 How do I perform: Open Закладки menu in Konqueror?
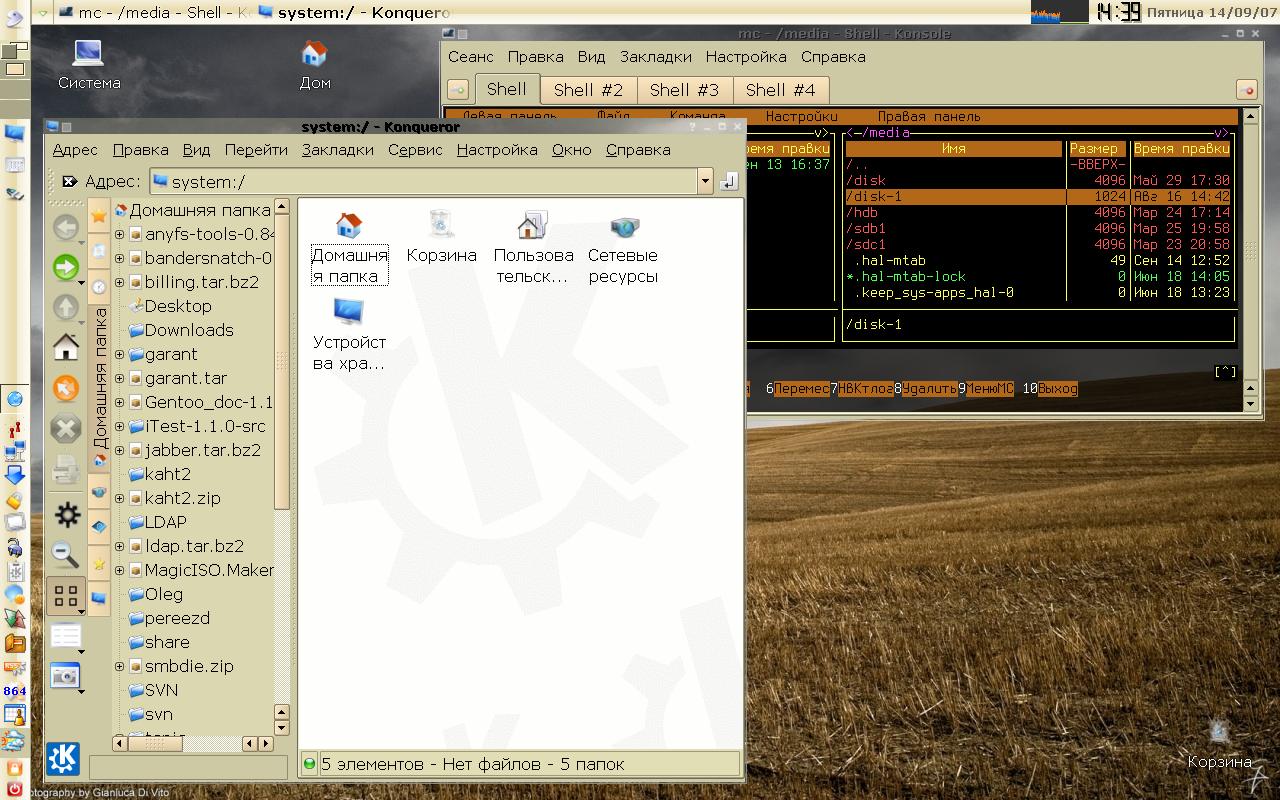pos(338,150)
